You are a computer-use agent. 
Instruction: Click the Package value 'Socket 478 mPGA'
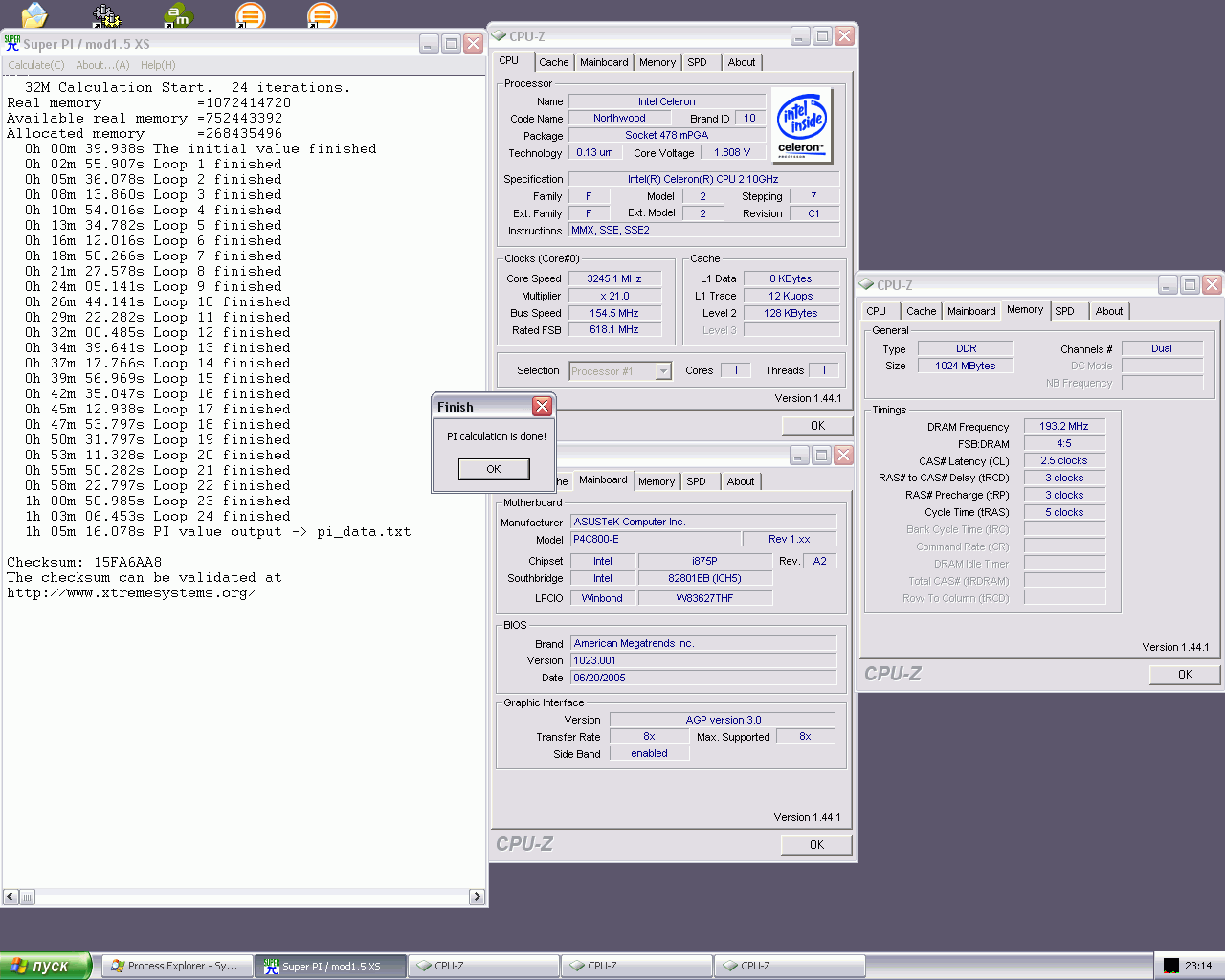(667, 135)
